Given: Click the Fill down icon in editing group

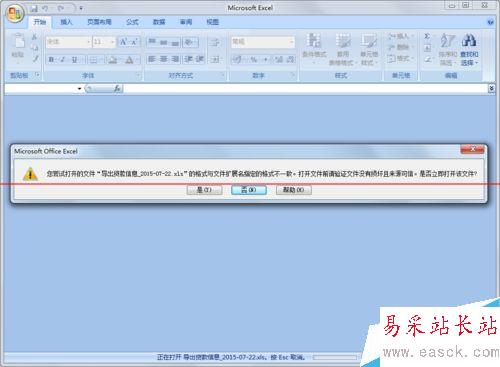Looking at the screenshot, I should (428, 48).
